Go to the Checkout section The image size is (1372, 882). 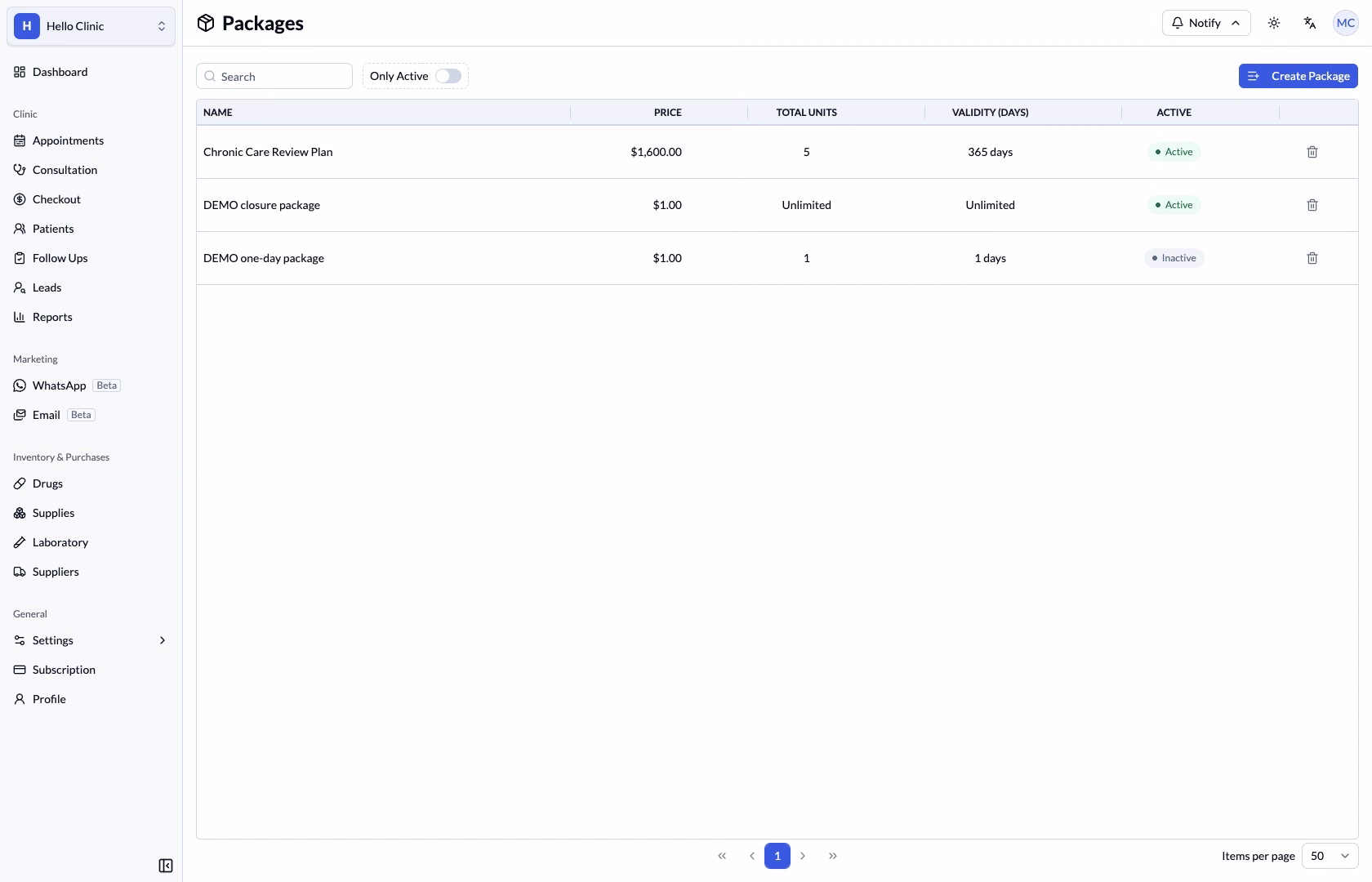coord(91,199)
